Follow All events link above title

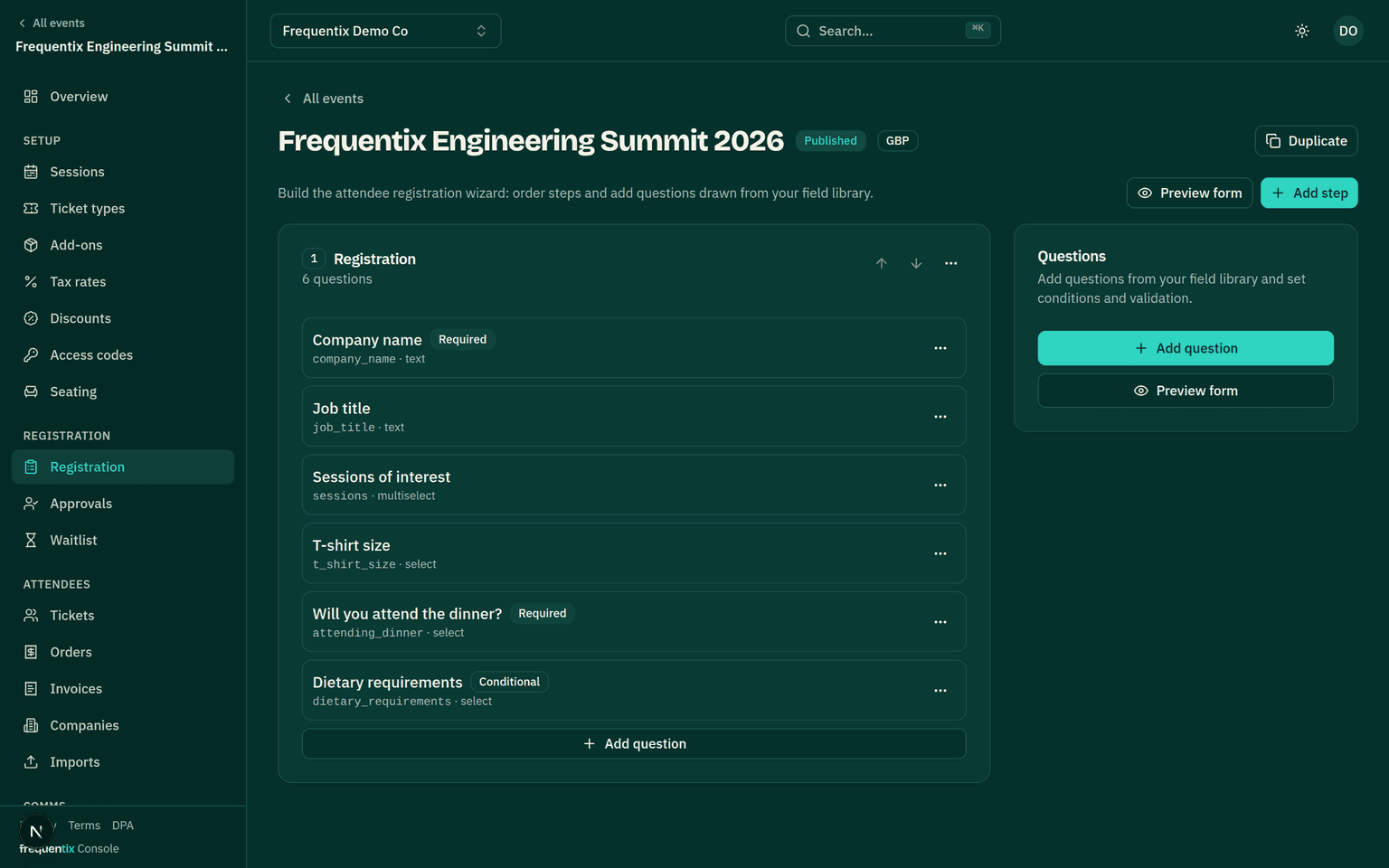coord(324,99)
